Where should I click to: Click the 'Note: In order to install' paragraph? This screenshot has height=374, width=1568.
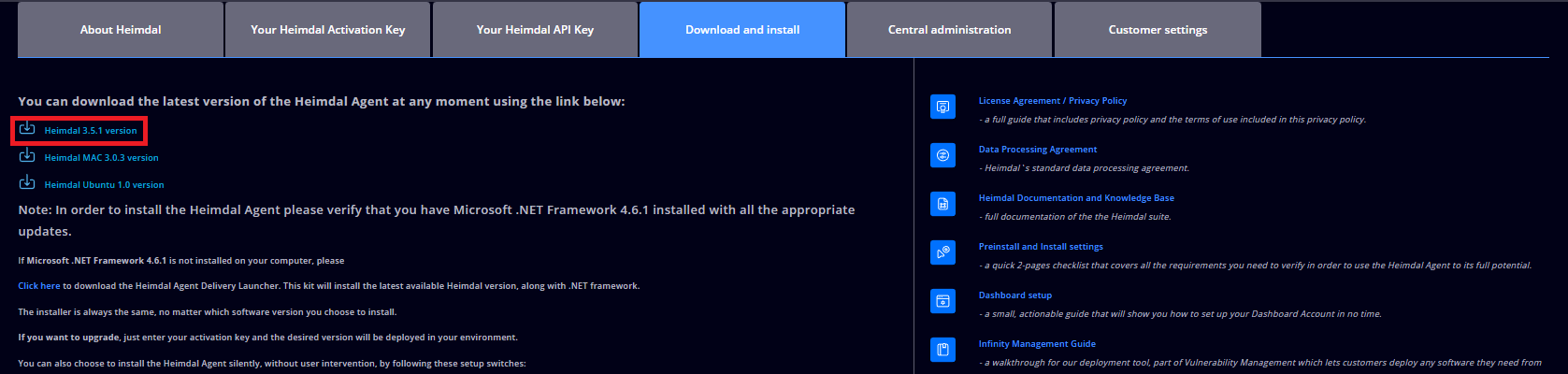point(437,221)
